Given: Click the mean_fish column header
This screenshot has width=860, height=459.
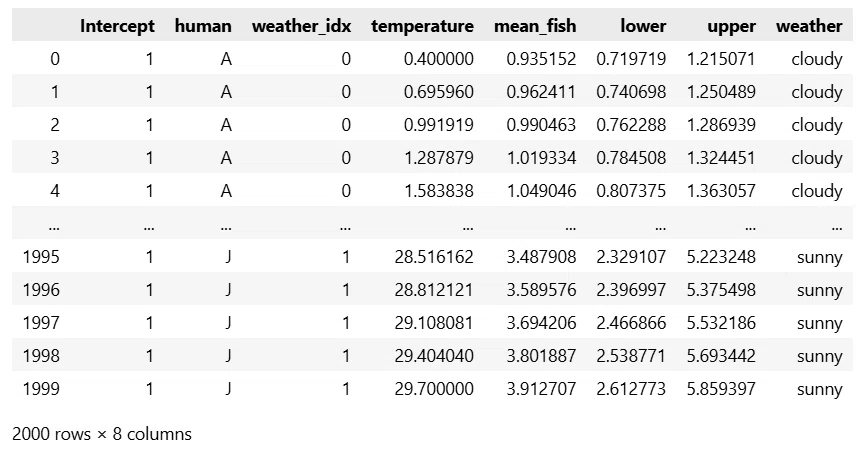Looking at the screenshot, I should click(x=535, y=26).
